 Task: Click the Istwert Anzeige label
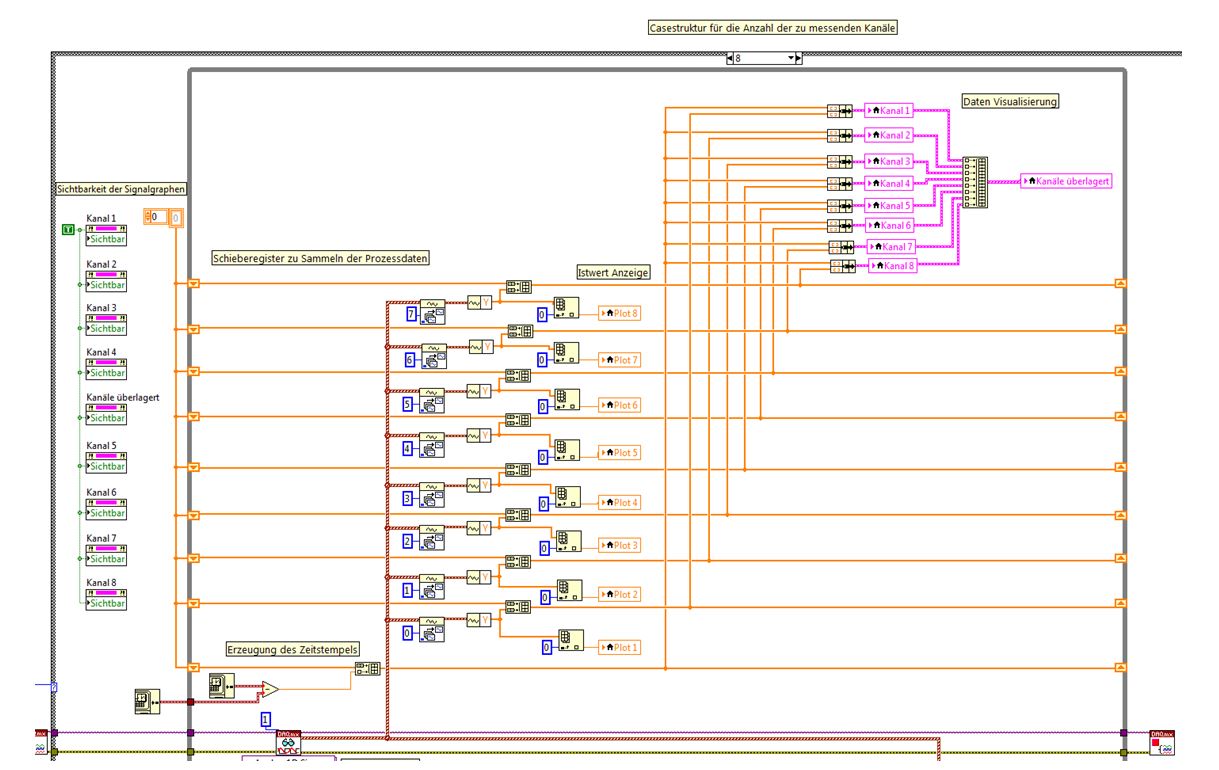pos(614,272)
